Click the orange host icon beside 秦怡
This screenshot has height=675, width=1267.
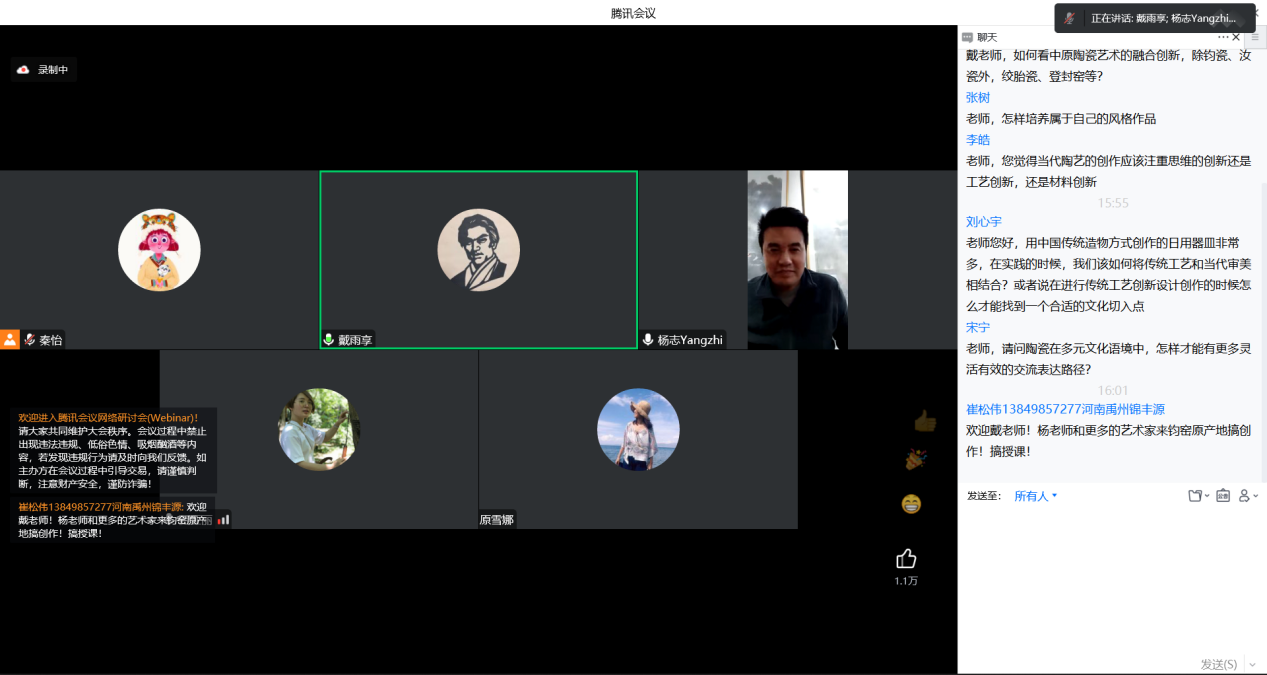[x=10, y=339]
